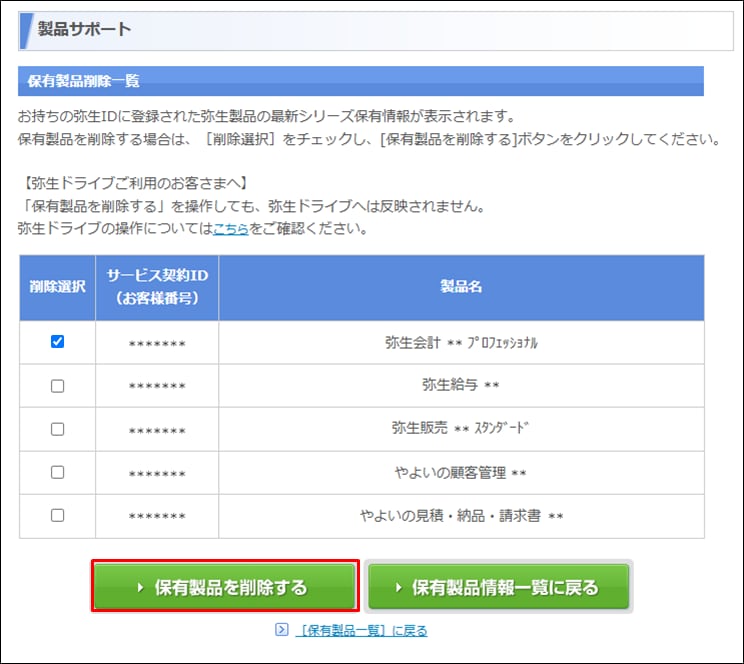
Task: Click the 保有製品削除一覧 section heading
Action: point(84,81)
